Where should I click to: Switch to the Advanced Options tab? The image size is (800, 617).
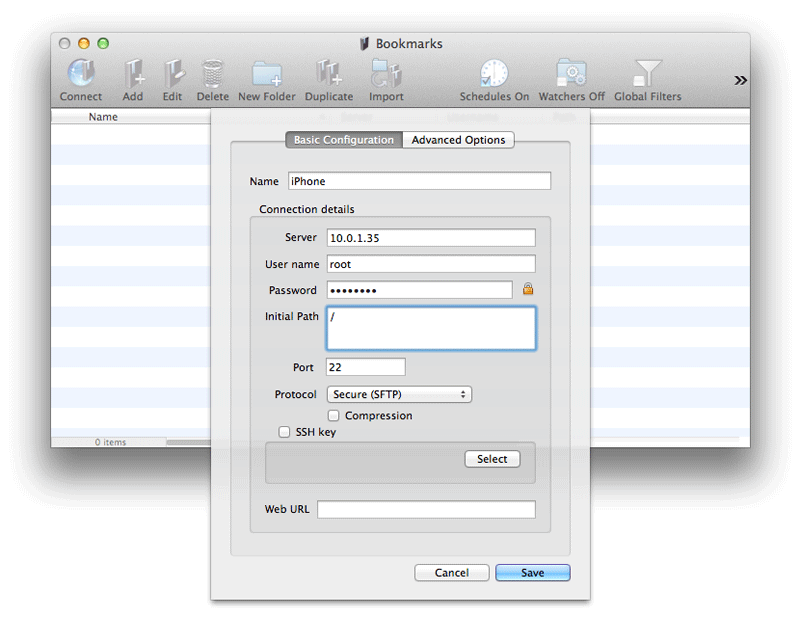(458, 140)
